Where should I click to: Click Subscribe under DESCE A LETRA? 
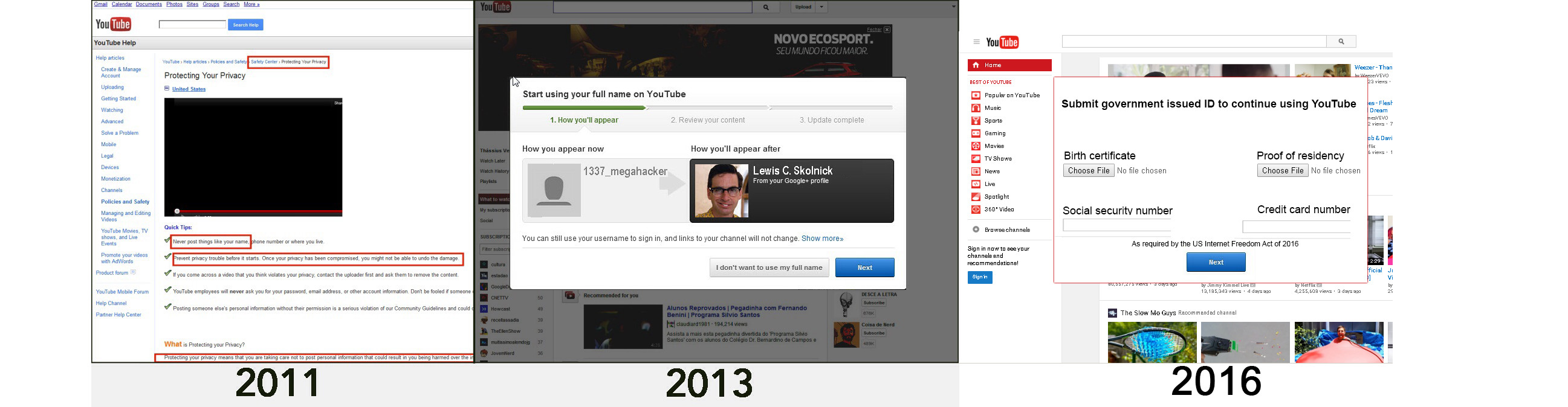[873, 303]
